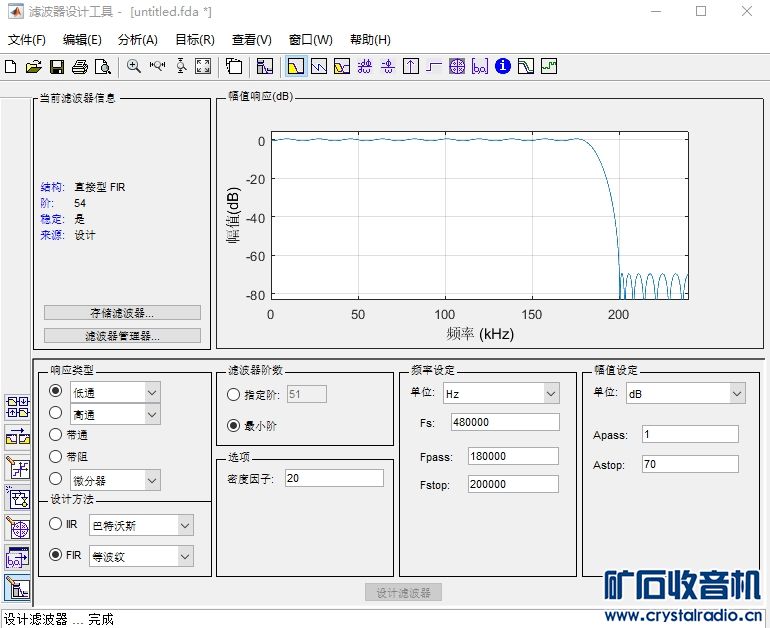Show Group Delay Response icon
The width and height of the screenshot is (770, 628).
(x=364, y=66)
